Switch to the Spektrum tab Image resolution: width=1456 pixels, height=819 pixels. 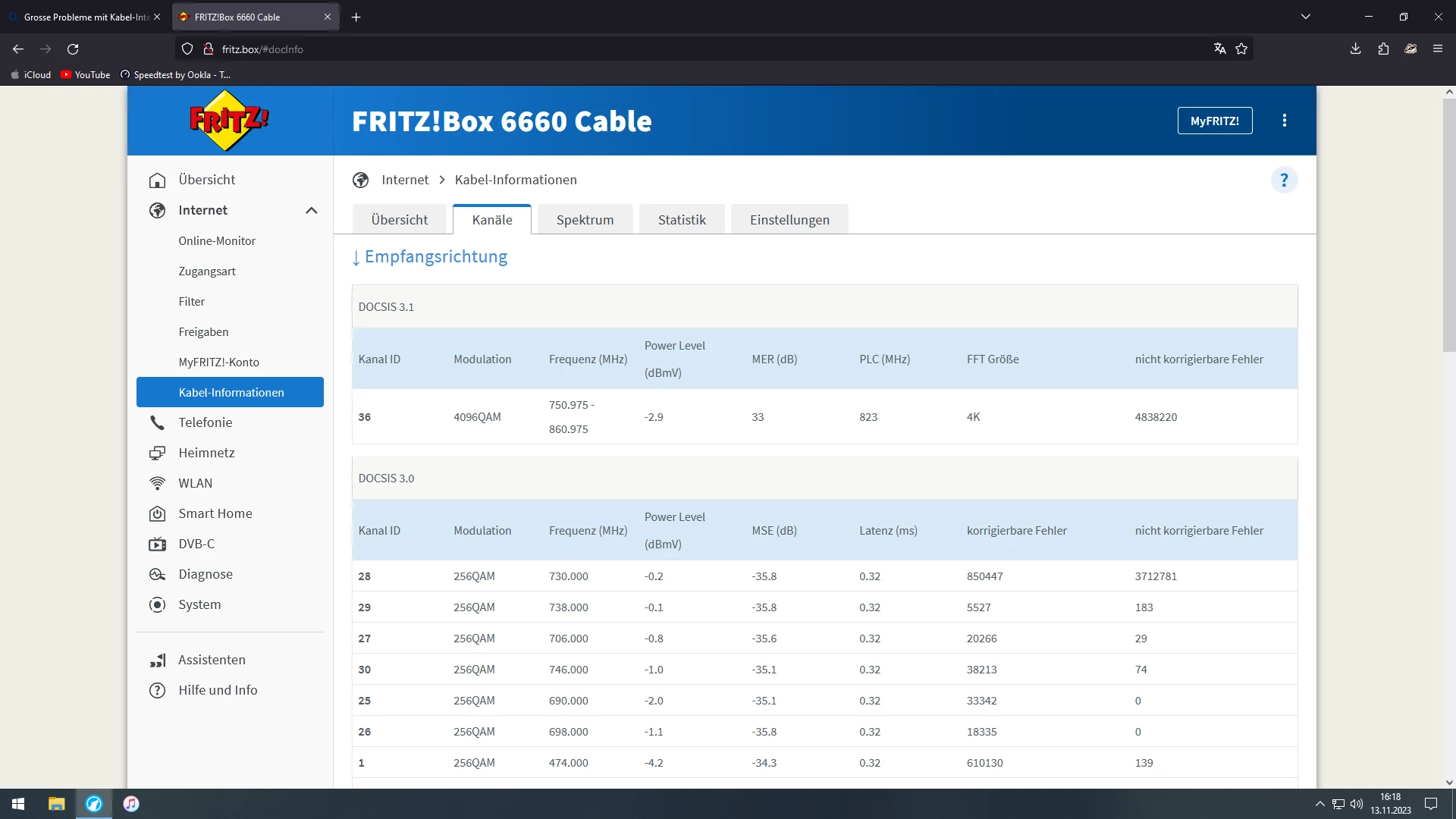[x=585, y=220]
